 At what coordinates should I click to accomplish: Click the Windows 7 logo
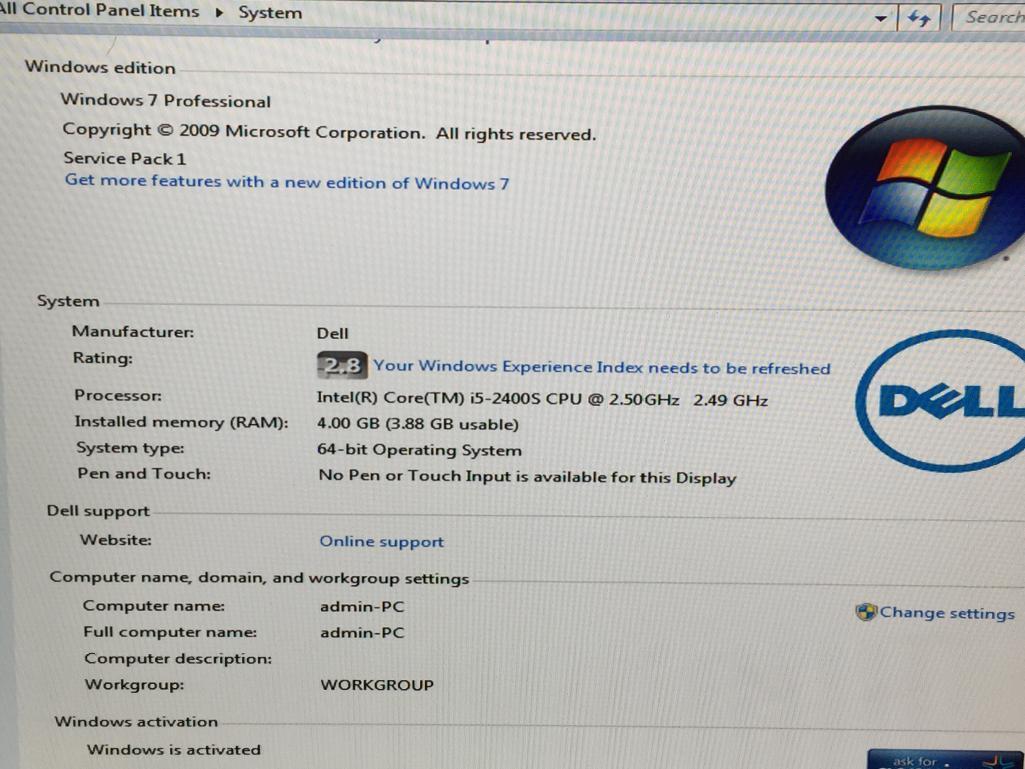tap(927, 188)
